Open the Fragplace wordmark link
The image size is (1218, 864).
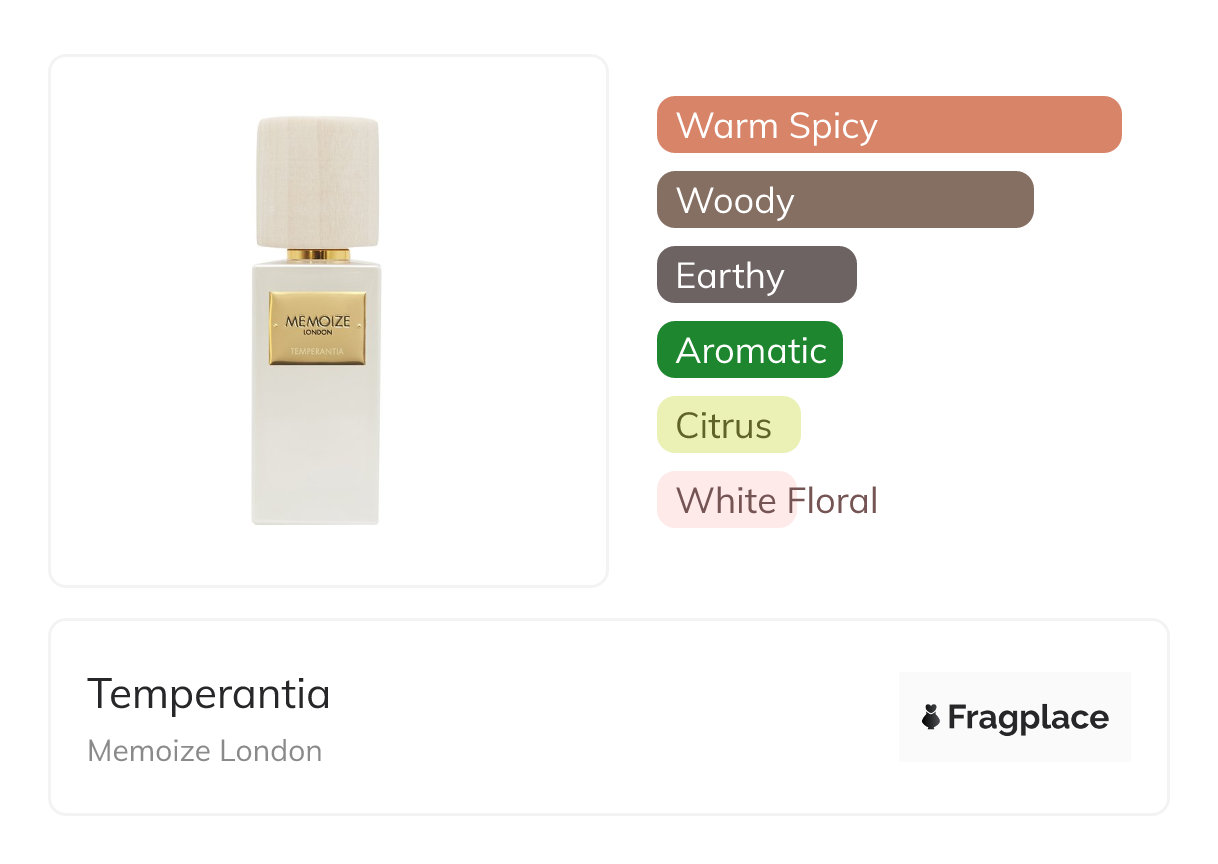pyautogui.click(x=1028, y=718)
